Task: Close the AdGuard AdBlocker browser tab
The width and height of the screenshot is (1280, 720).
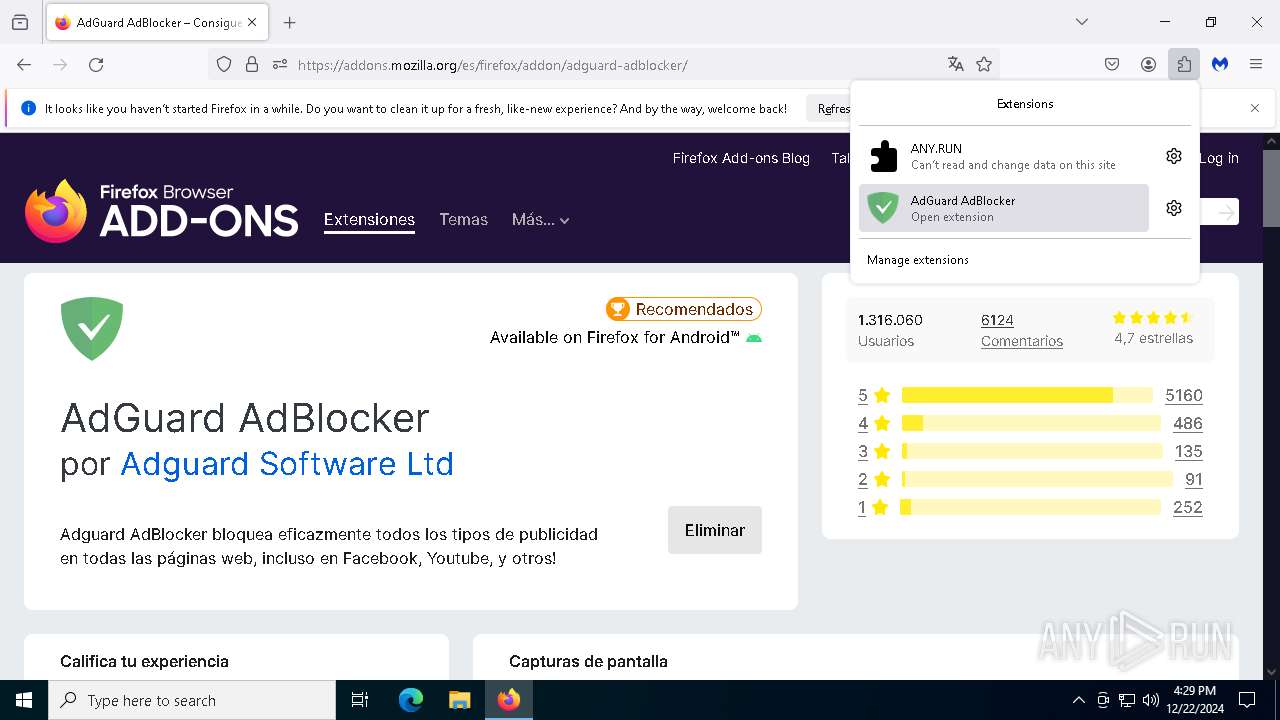Action: point(252,22)
